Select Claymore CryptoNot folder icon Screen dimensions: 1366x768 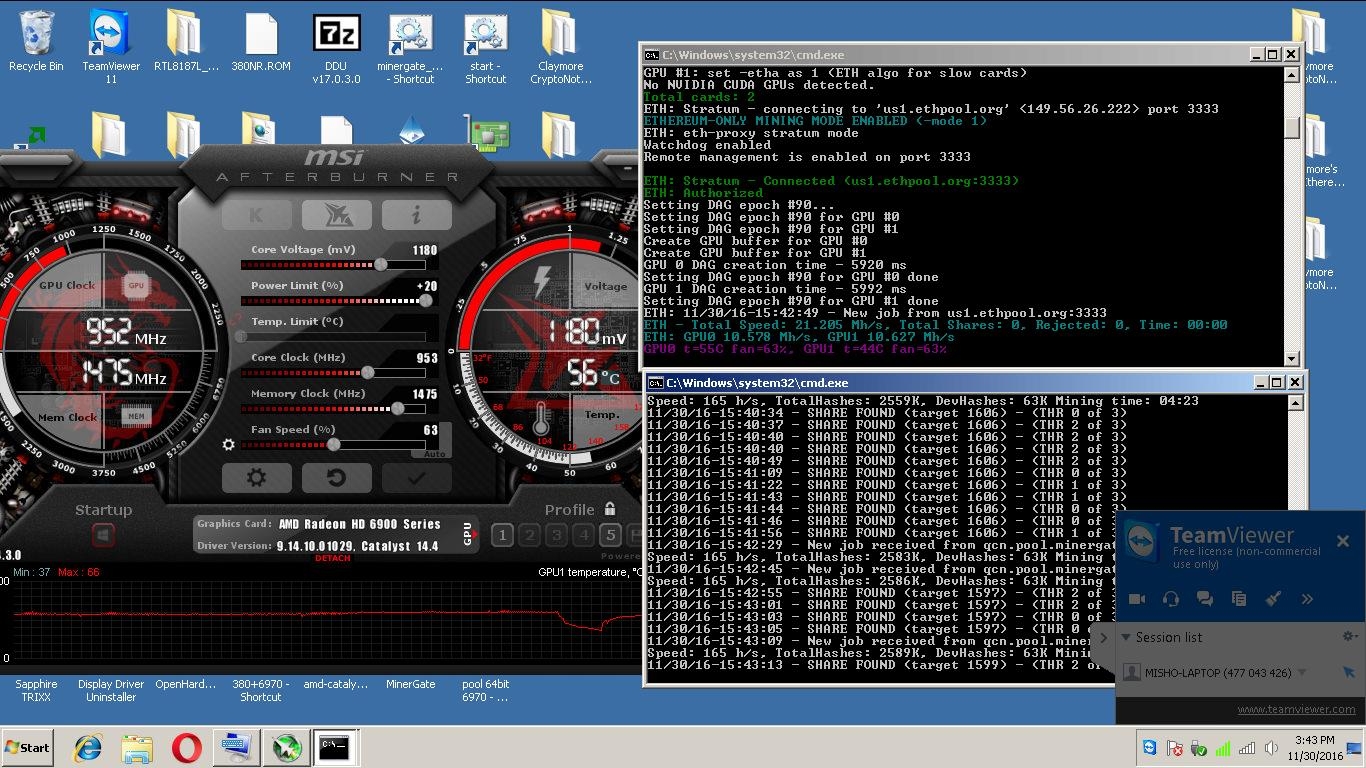(561, 47)
